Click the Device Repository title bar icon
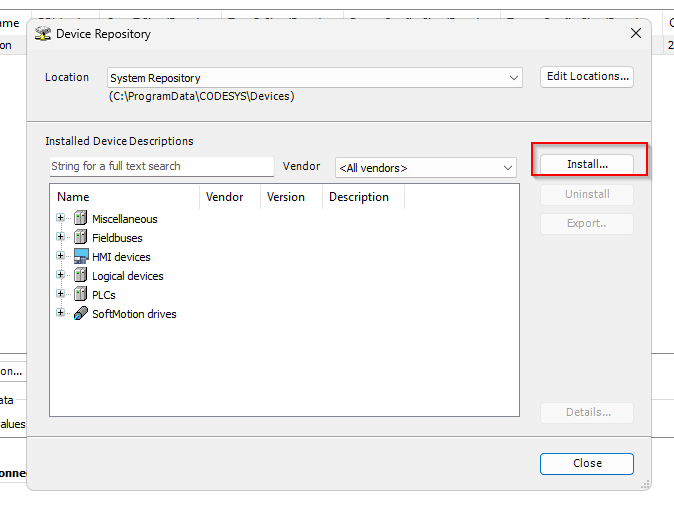 [x=43, y=34]
